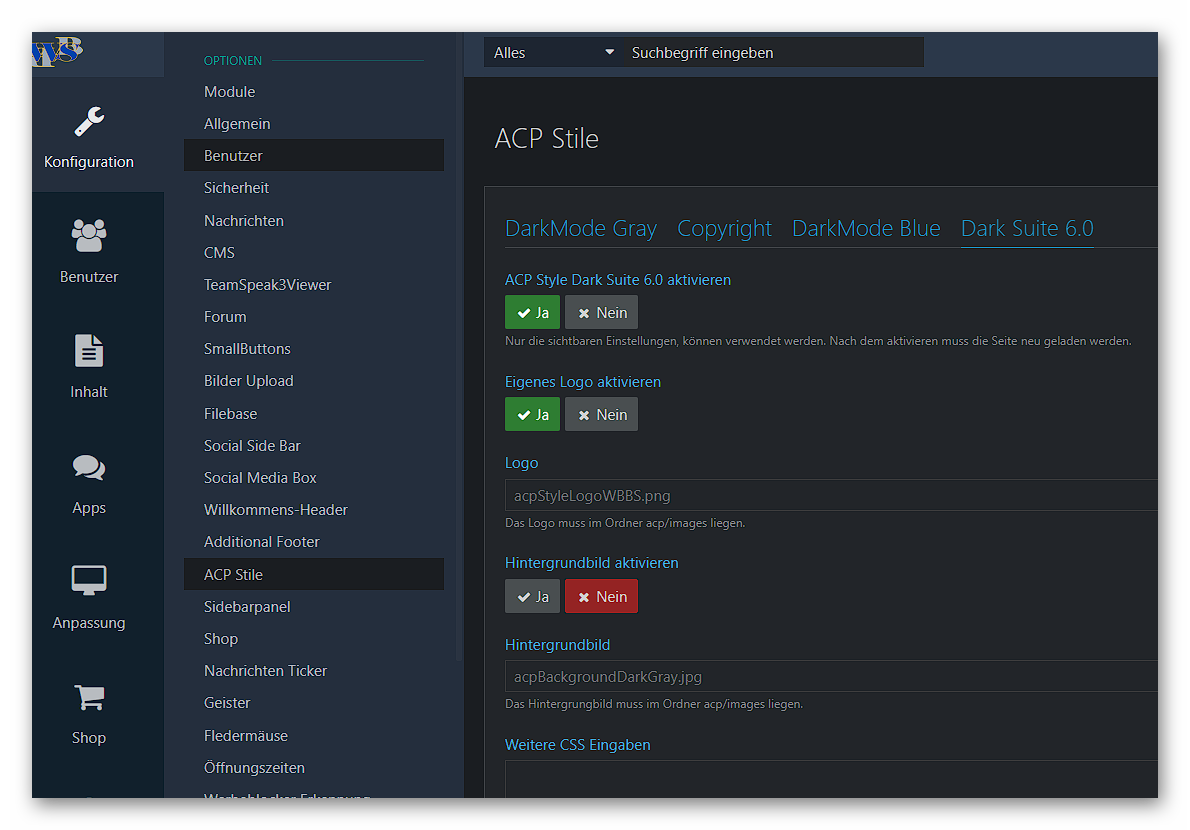Disable Hintergrundbild with red Nein button

point(601,596)
